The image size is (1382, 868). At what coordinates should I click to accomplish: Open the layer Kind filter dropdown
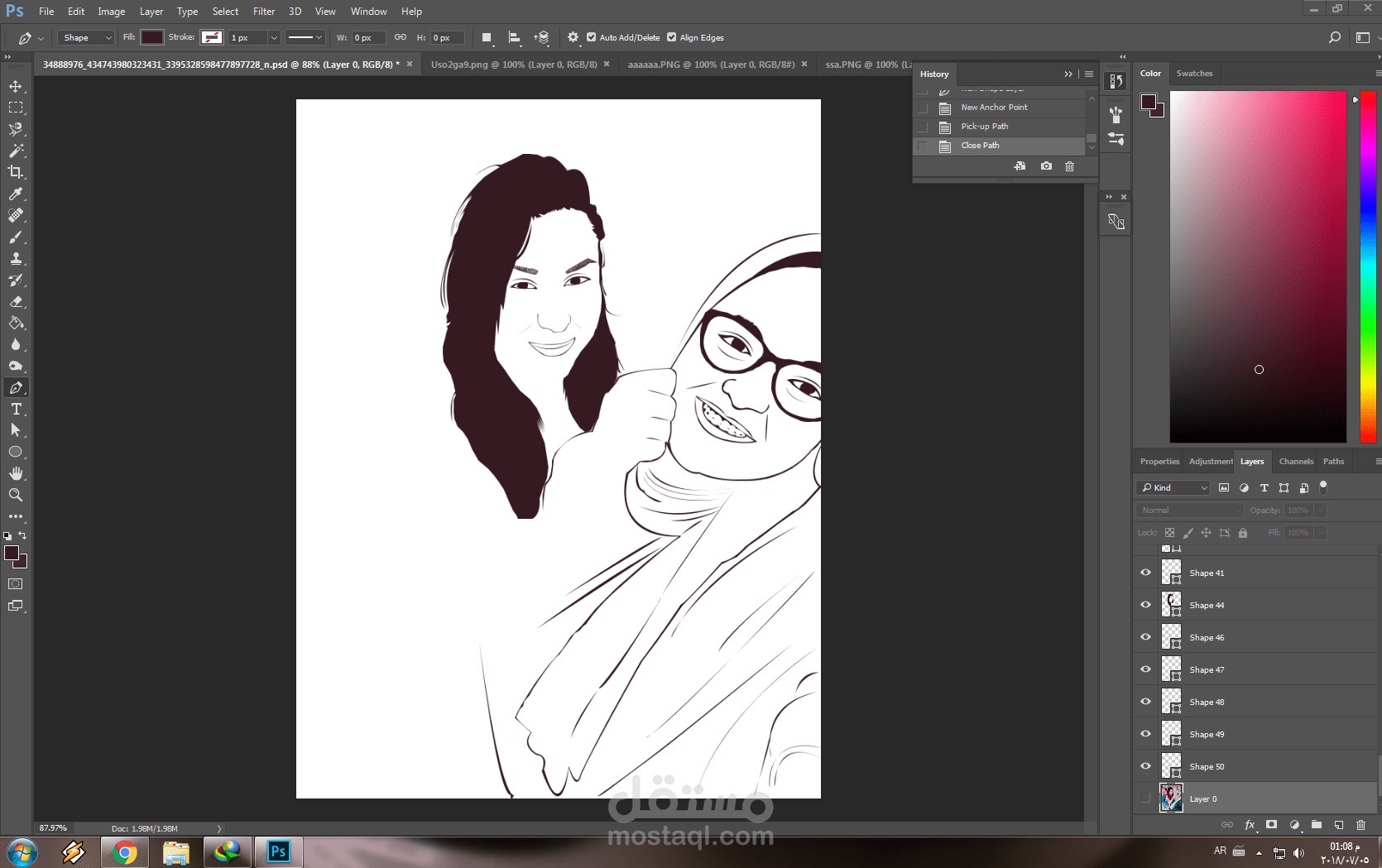[1173, 487]
